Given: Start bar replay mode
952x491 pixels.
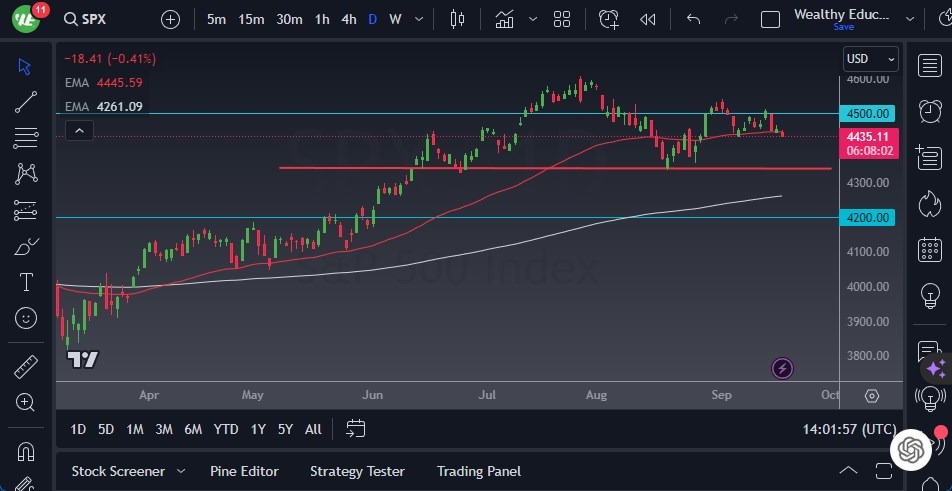Looking at the screenshot, I should (x=648, y=19).
